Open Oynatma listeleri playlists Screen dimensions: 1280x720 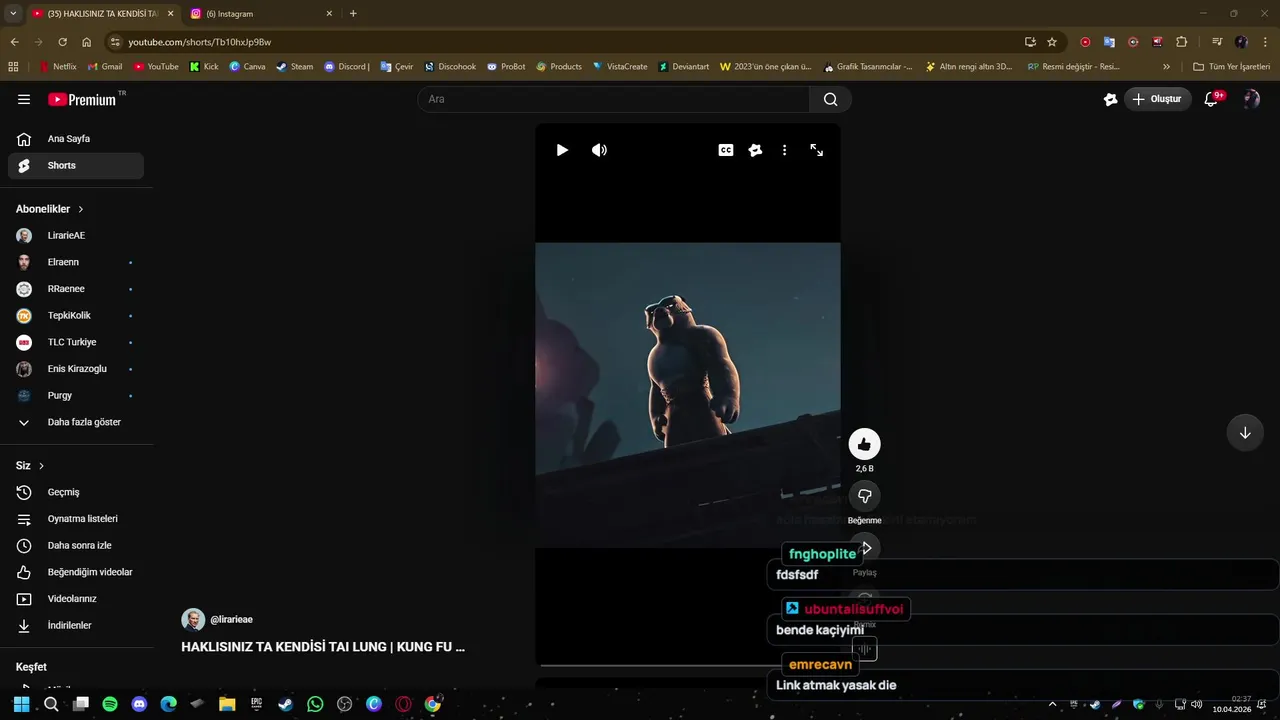coord(76,519)
